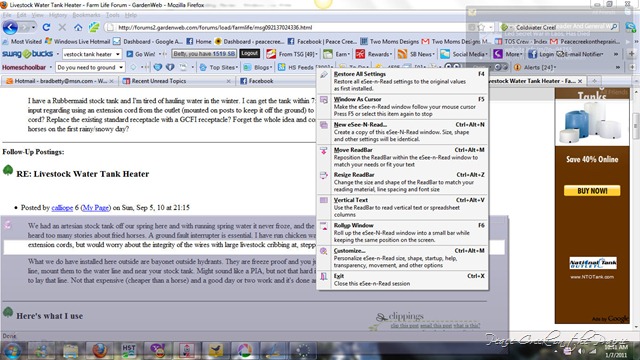Choose Window As Cursor menu item
The image size is (640, 360).
[402, 106]
